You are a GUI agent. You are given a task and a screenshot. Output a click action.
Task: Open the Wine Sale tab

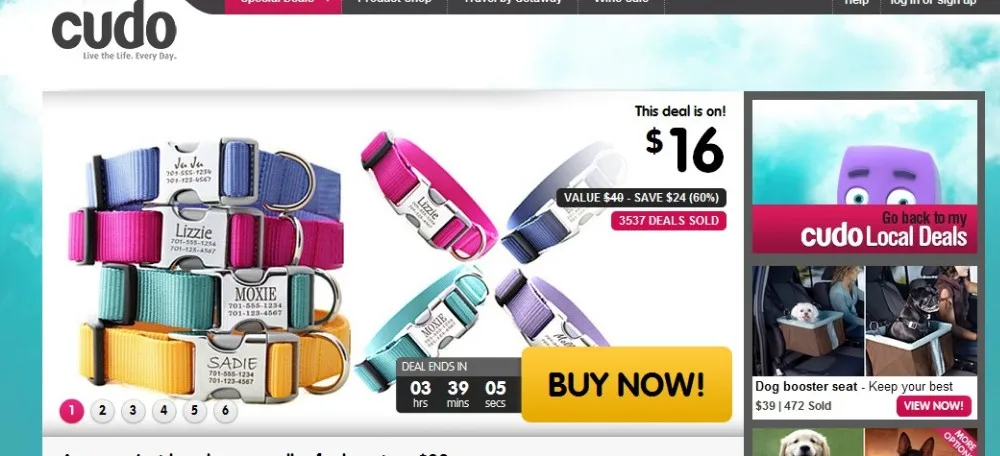(621, 4)
